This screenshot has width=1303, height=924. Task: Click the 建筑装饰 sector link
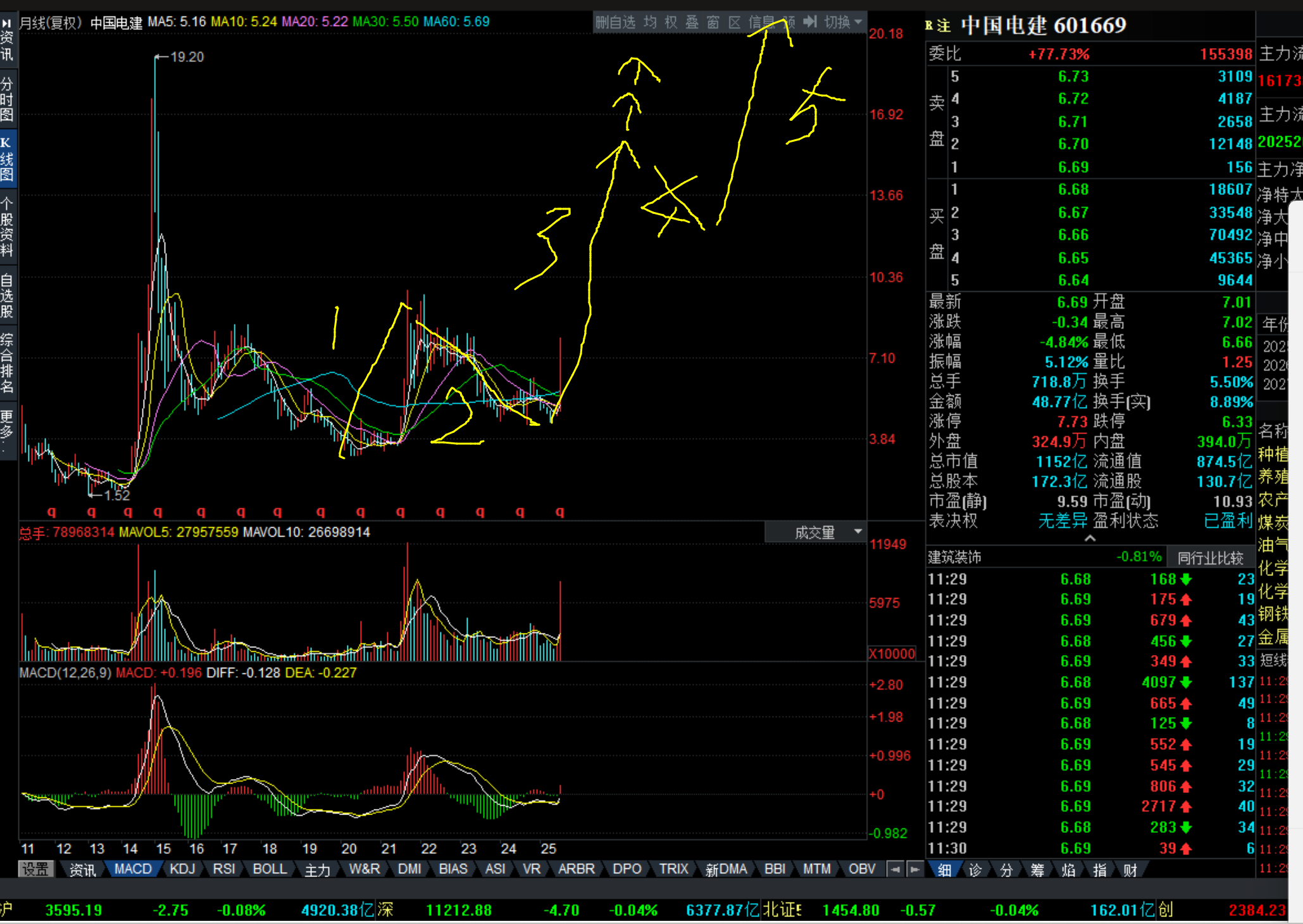[954, 557]
